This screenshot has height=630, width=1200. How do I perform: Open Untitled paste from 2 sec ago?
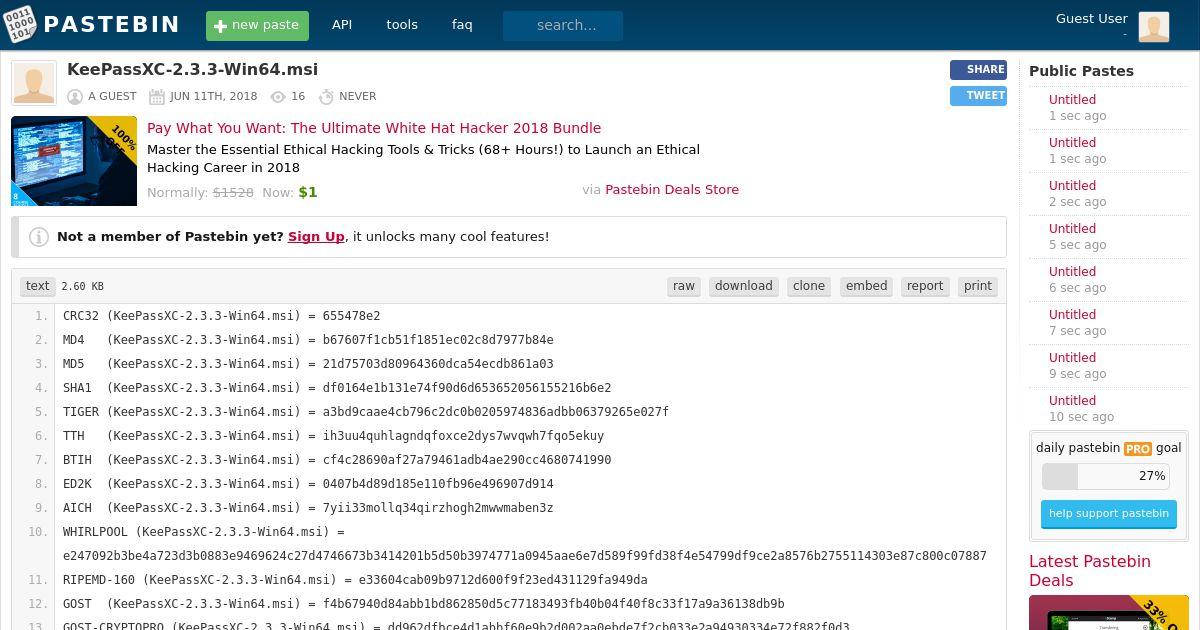click(x=1072, y=186)
